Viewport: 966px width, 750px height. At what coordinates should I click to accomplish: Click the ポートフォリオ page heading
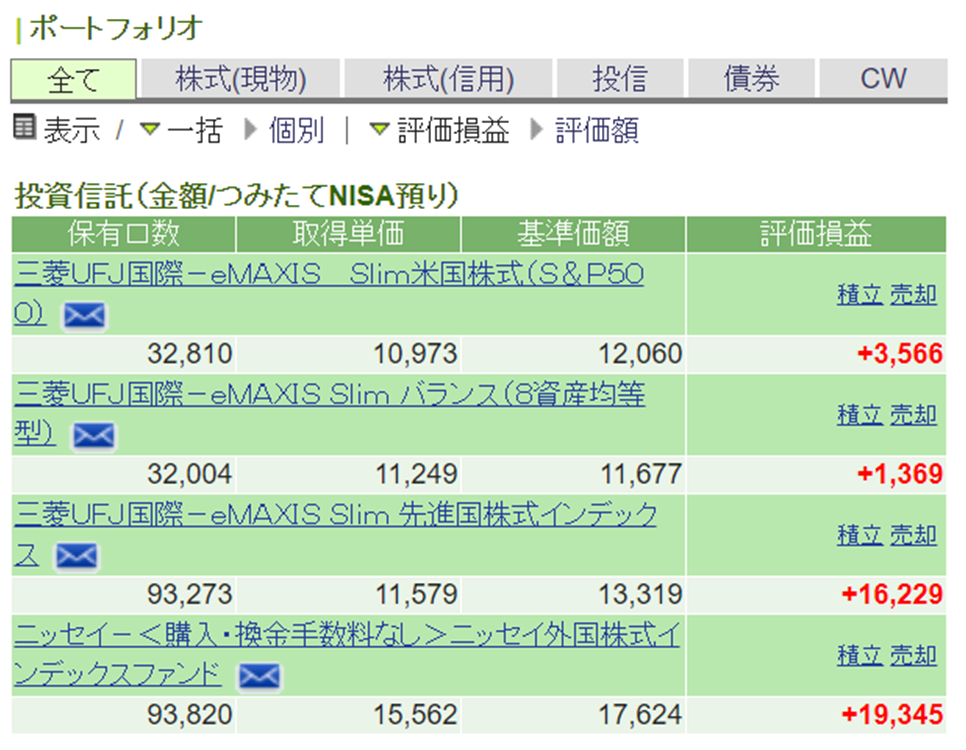pos(116,28)
